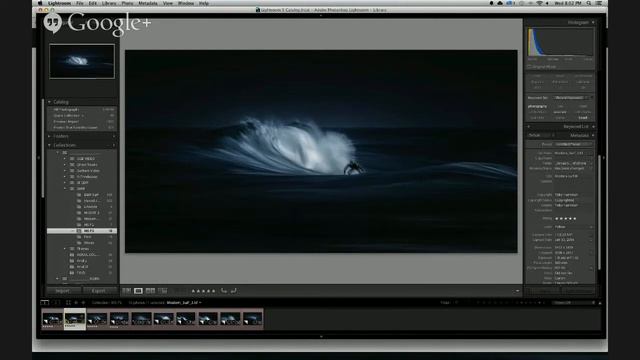640x360 pixels.
Task: Open the View menu
Action: click(168, 3)
